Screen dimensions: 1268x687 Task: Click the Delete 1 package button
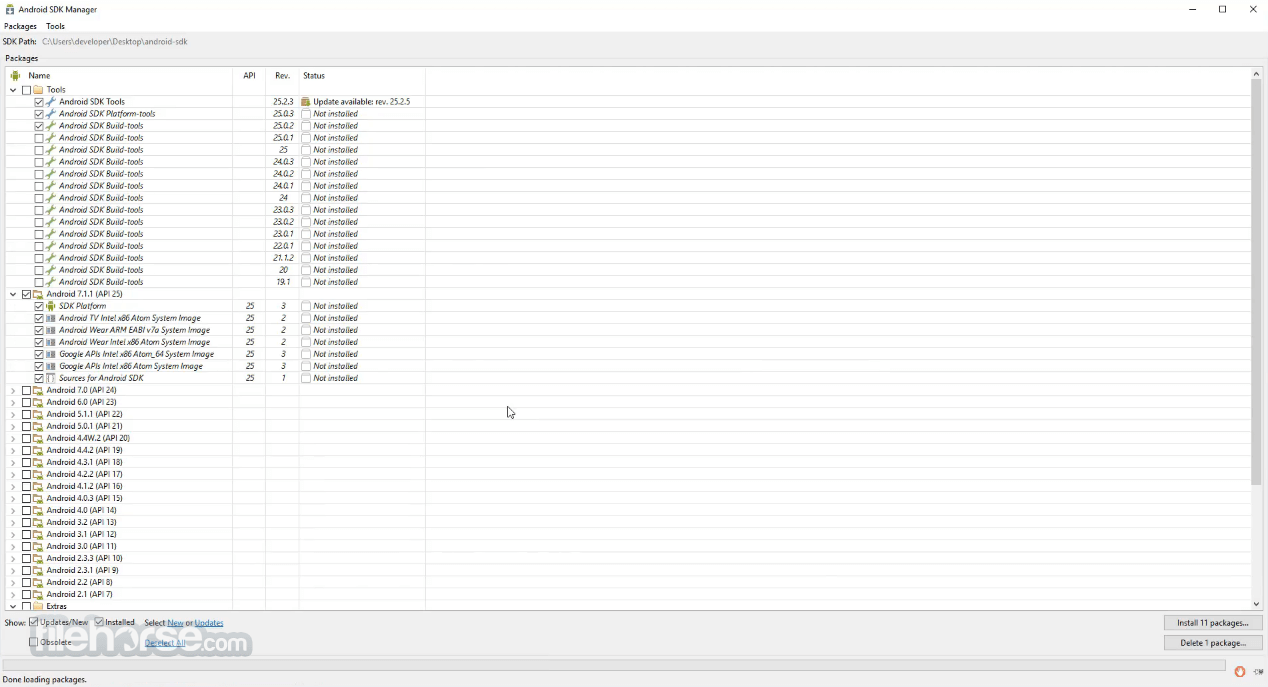1213,643
